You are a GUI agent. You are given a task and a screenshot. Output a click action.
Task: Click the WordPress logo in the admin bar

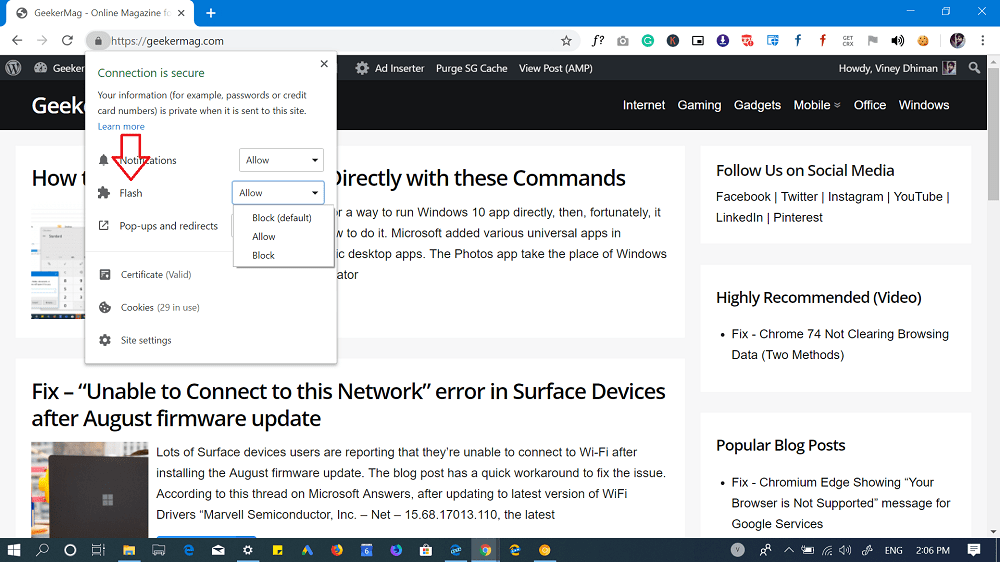click(x=13, y=68)
